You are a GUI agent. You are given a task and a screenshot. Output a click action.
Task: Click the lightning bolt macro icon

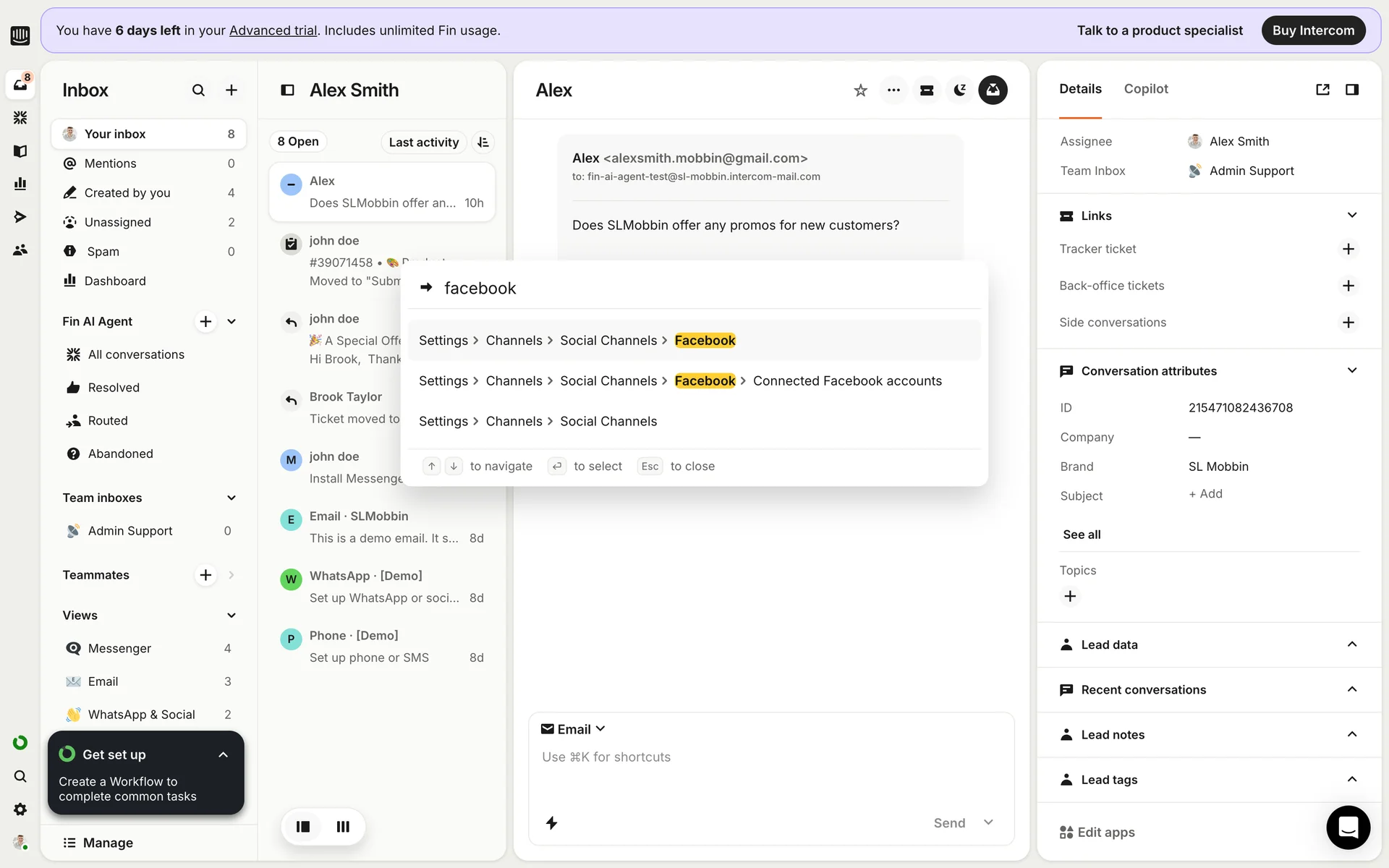pyautogui.click(x=551, y=823)
